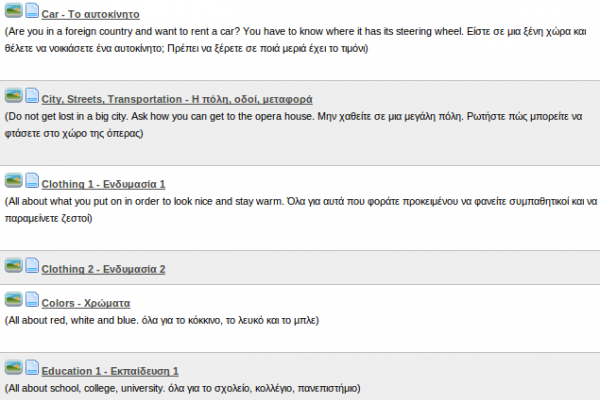Open the picture icon for Education 1

point(14,367)
